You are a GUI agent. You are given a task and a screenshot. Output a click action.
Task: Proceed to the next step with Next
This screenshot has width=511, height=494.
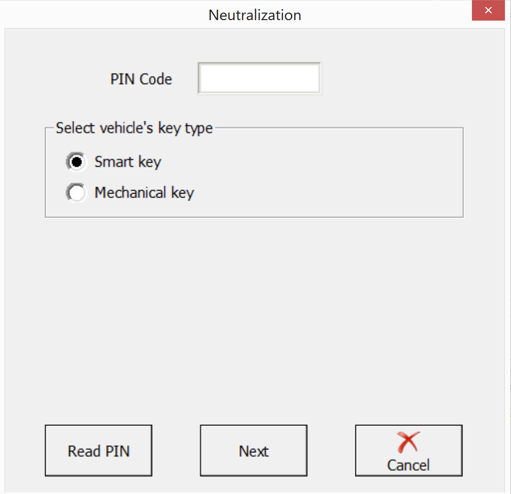(x=254, y=450)
